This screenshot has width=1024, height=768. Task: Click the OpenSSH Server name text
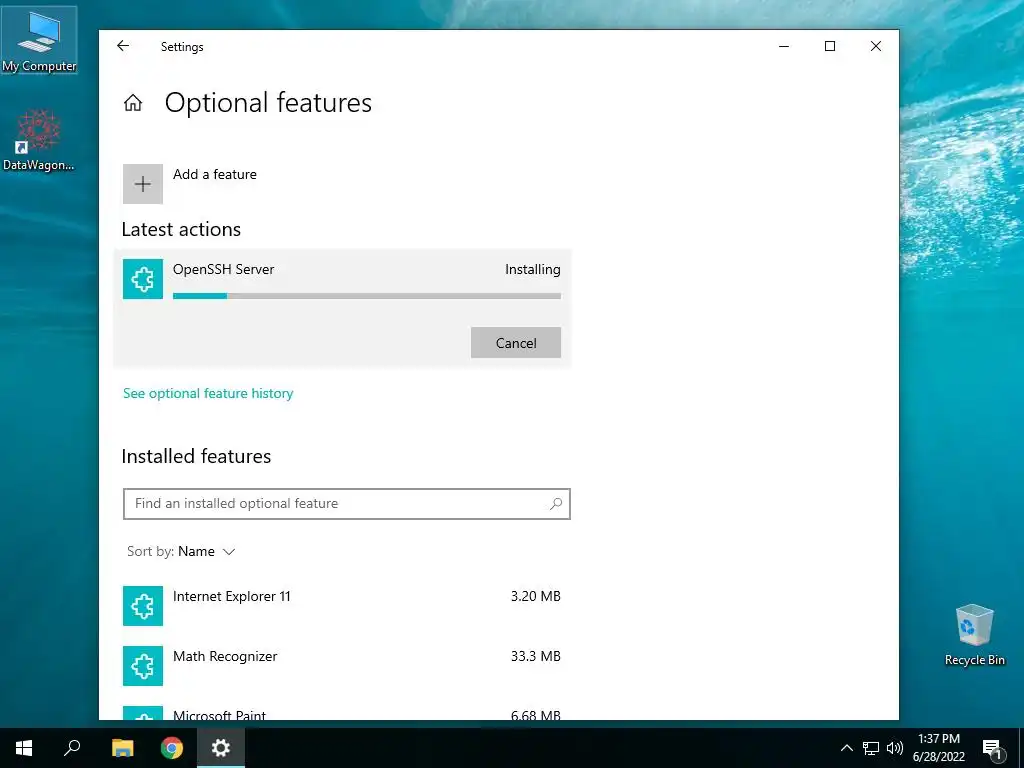223,269
